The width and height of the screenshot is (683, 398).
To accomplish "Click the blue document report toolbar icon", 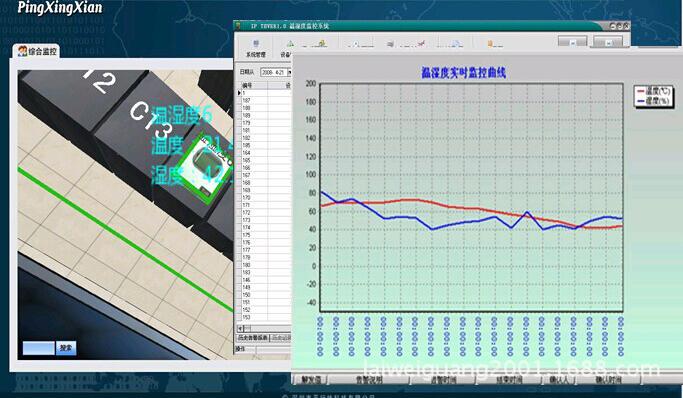I will (456, 44).
